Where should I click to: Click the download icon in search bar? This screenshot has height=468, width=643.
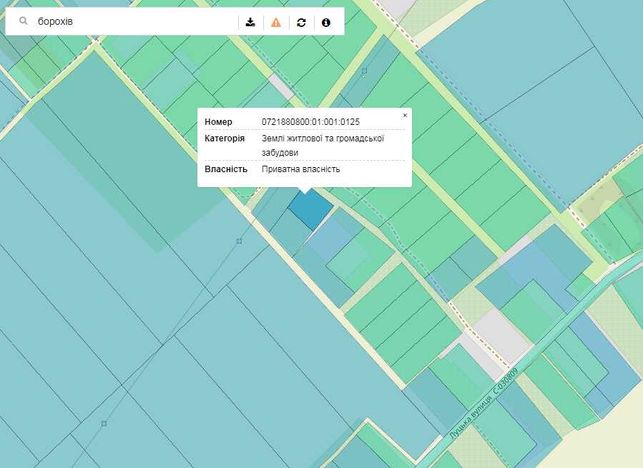click(250, 22)
